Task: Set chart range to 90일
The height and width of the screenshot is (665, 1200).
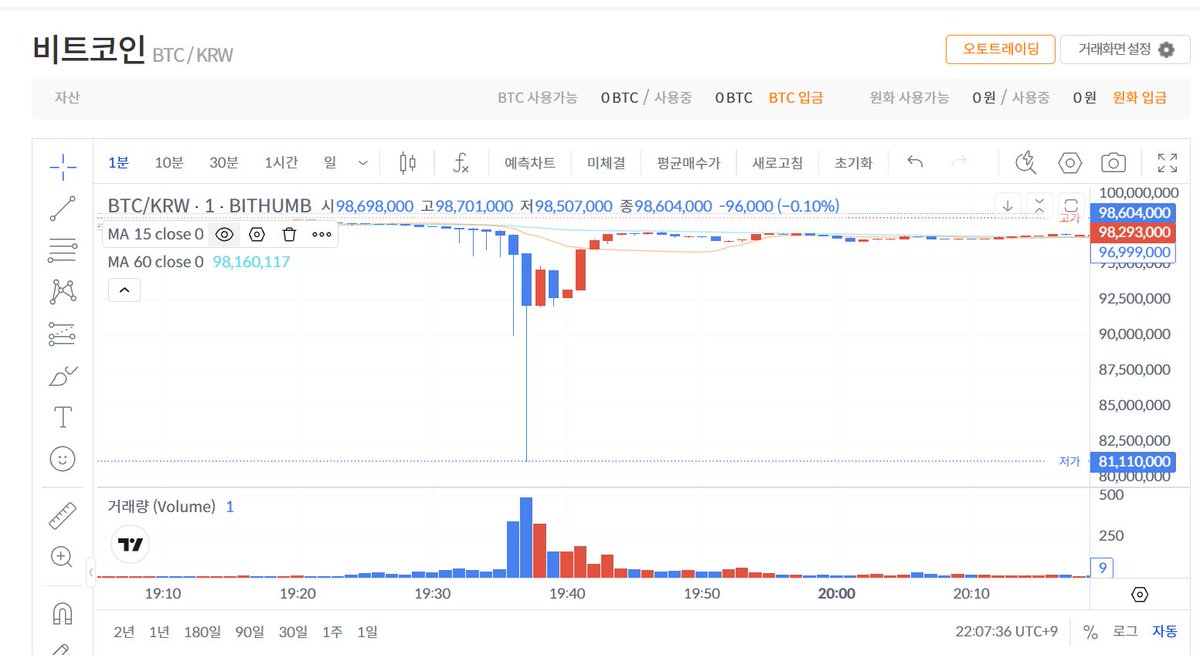Action: pyautogui.click(x=250, y=632)
